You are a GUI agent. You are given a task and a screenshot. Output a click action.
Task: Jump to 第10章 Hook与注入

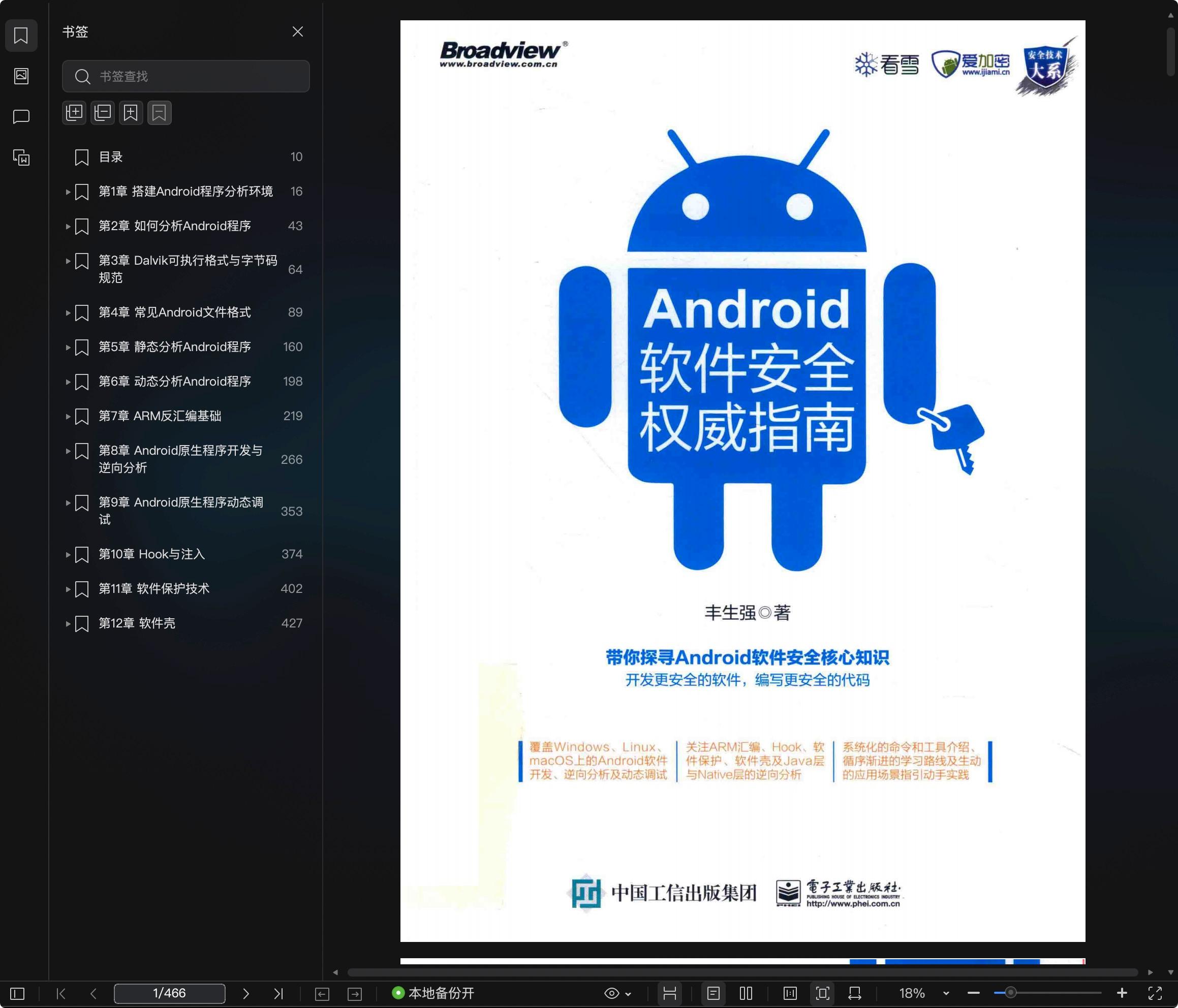[x=152, y=554]
